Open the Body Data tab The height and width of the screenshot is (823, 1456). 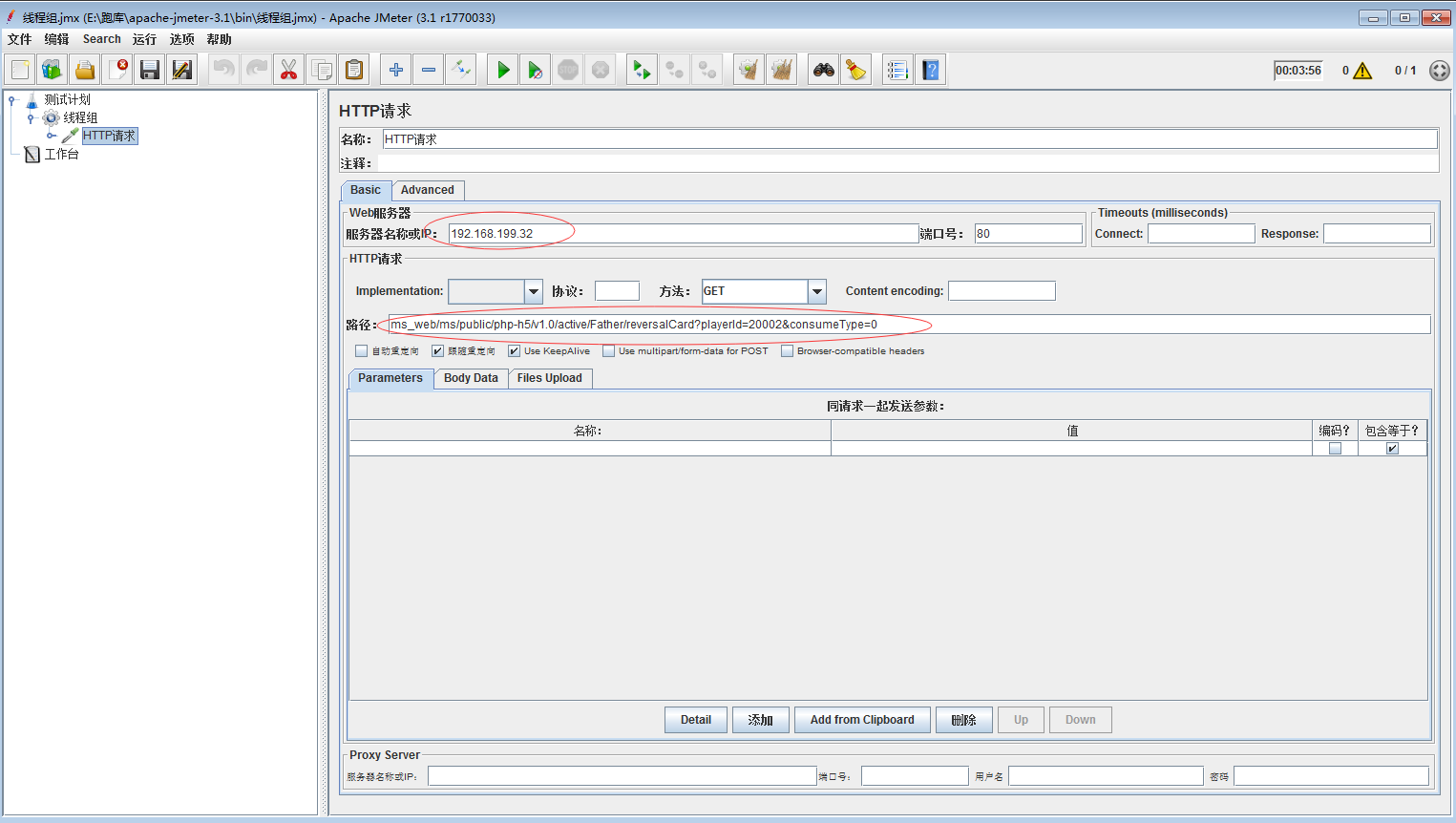[x=471, y=378]
